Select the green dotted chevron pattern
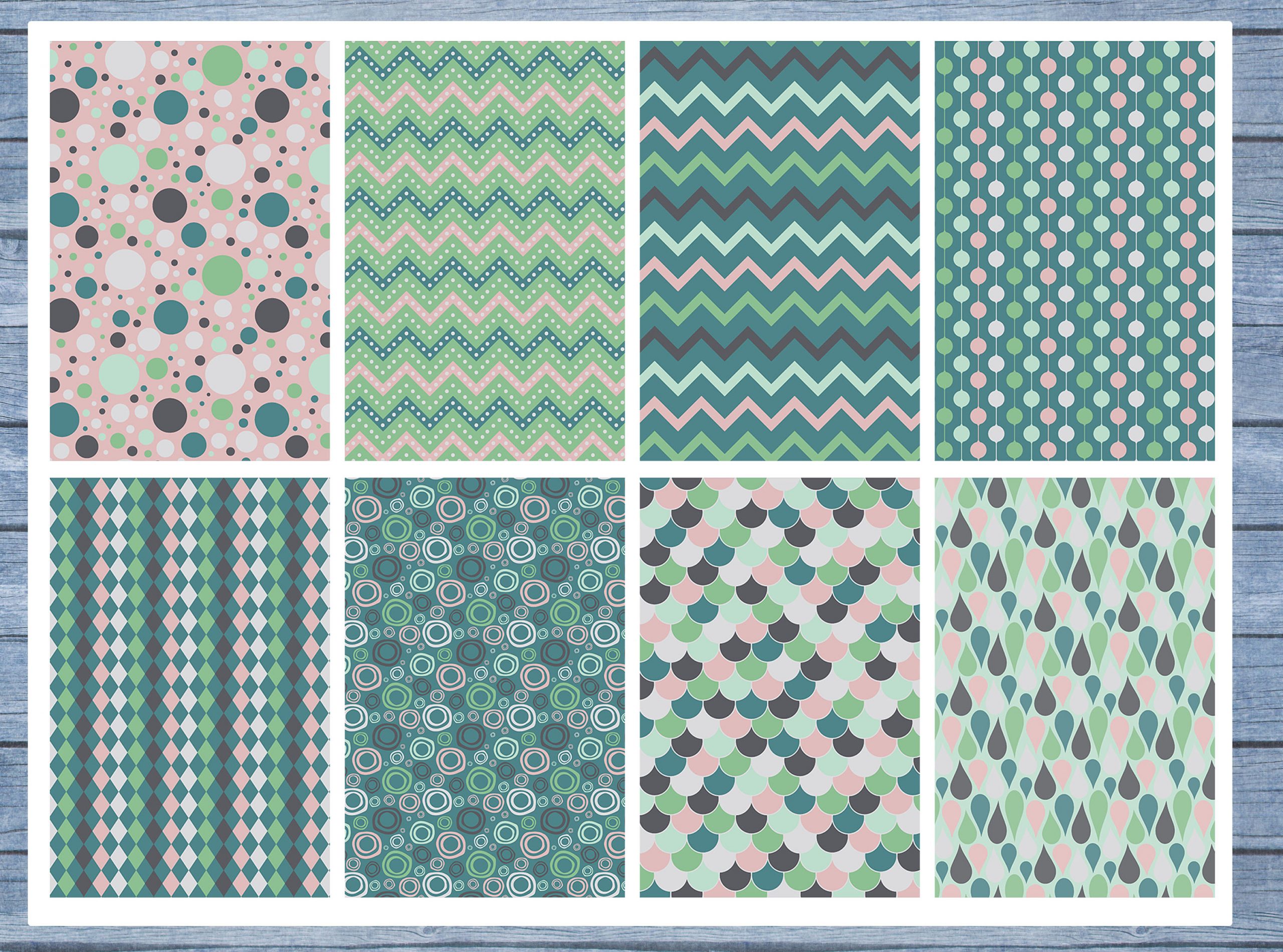This screenshot has height=952, width=1283. click(484, 251)
